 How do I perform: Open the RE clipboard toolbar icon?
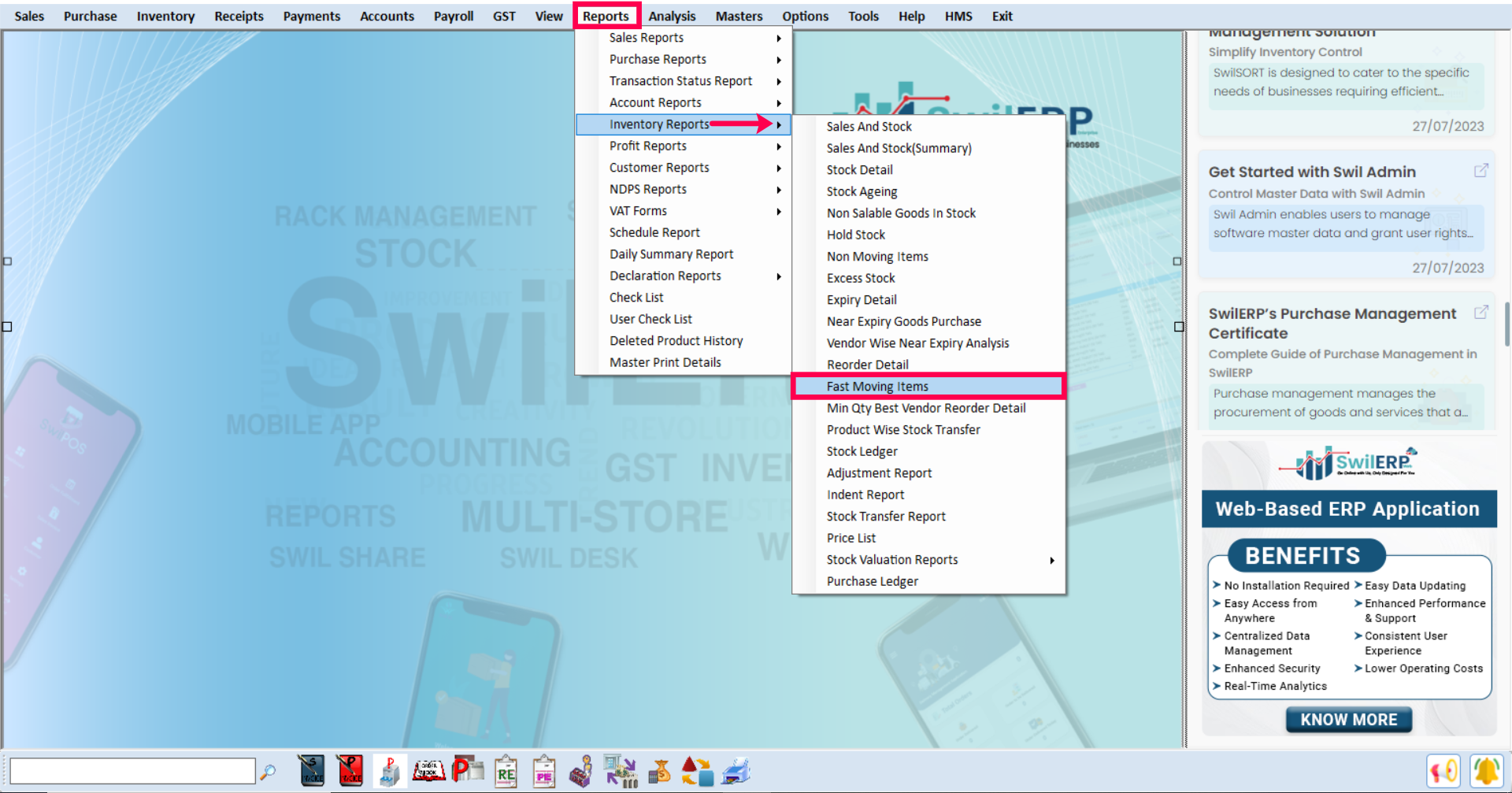506,772
